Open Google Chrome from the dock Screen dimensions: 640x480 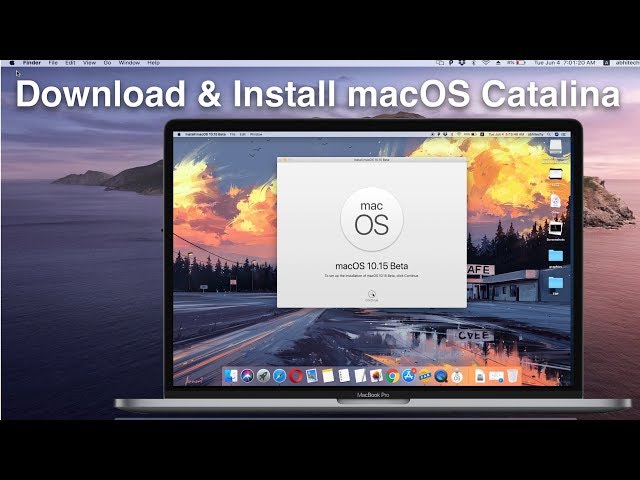point(392,376)
